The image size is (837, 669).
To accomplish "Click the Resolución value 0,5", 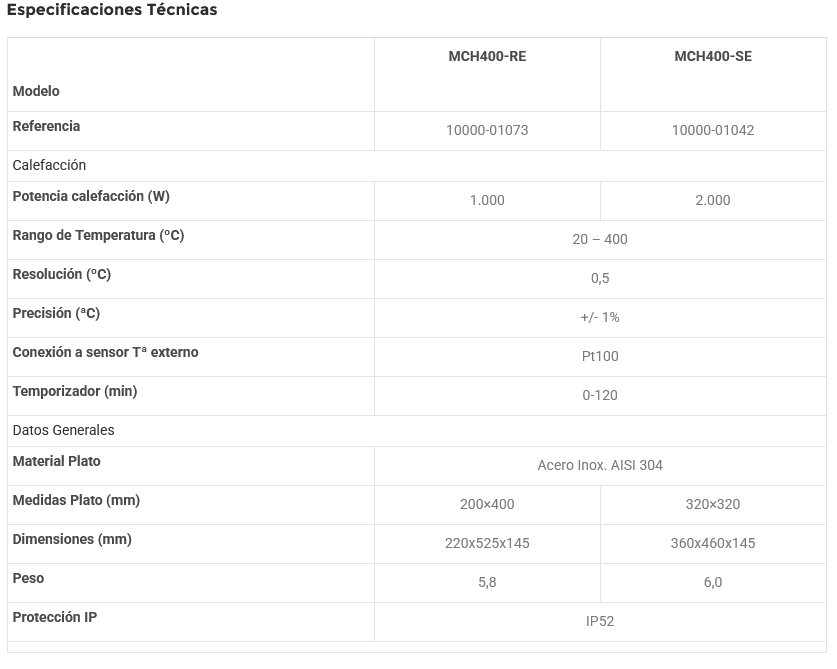I will tap(600, 278).
